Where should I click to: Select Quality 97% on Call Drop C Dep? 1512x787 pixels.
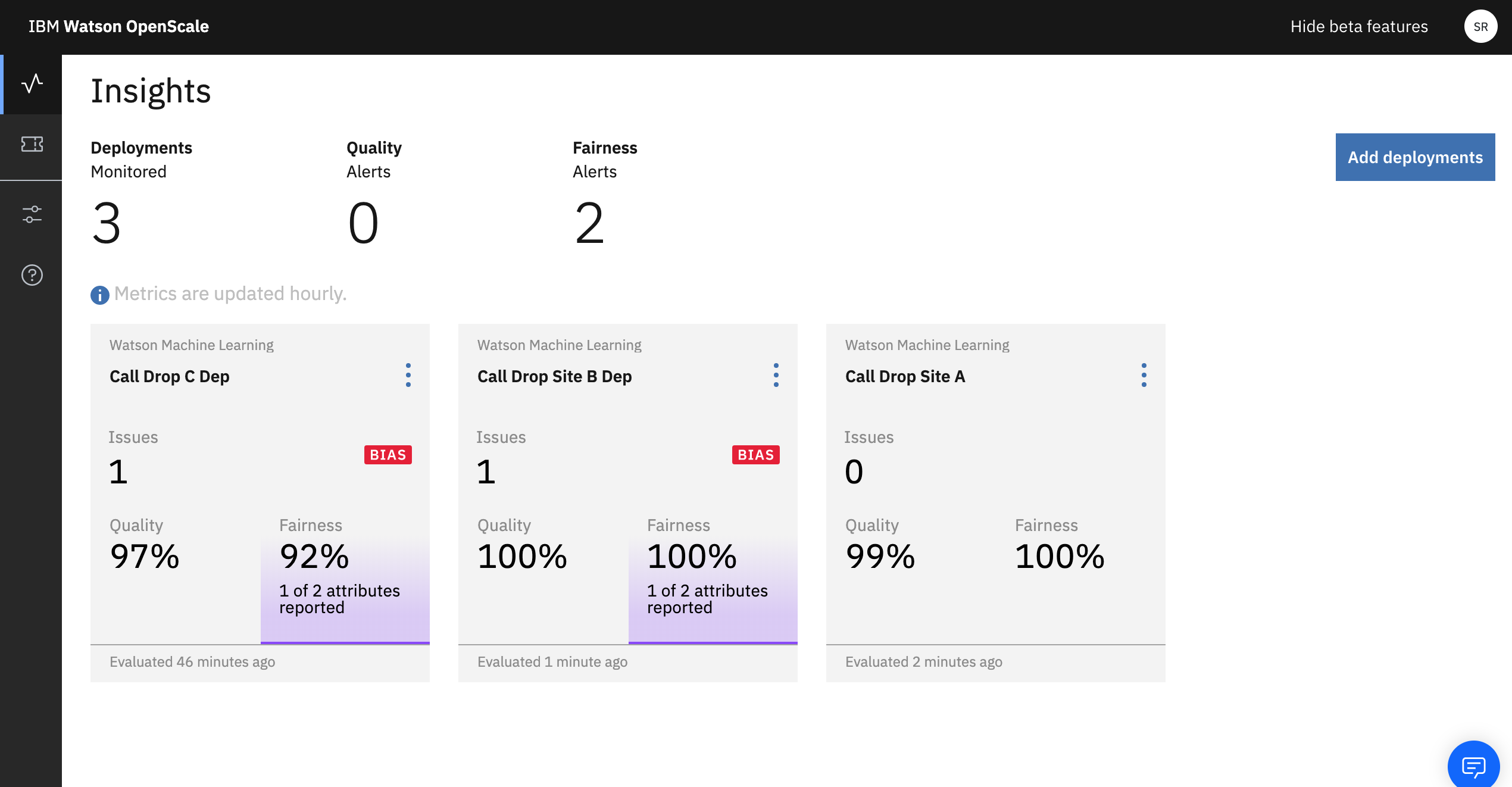click(x=145, y=557)
